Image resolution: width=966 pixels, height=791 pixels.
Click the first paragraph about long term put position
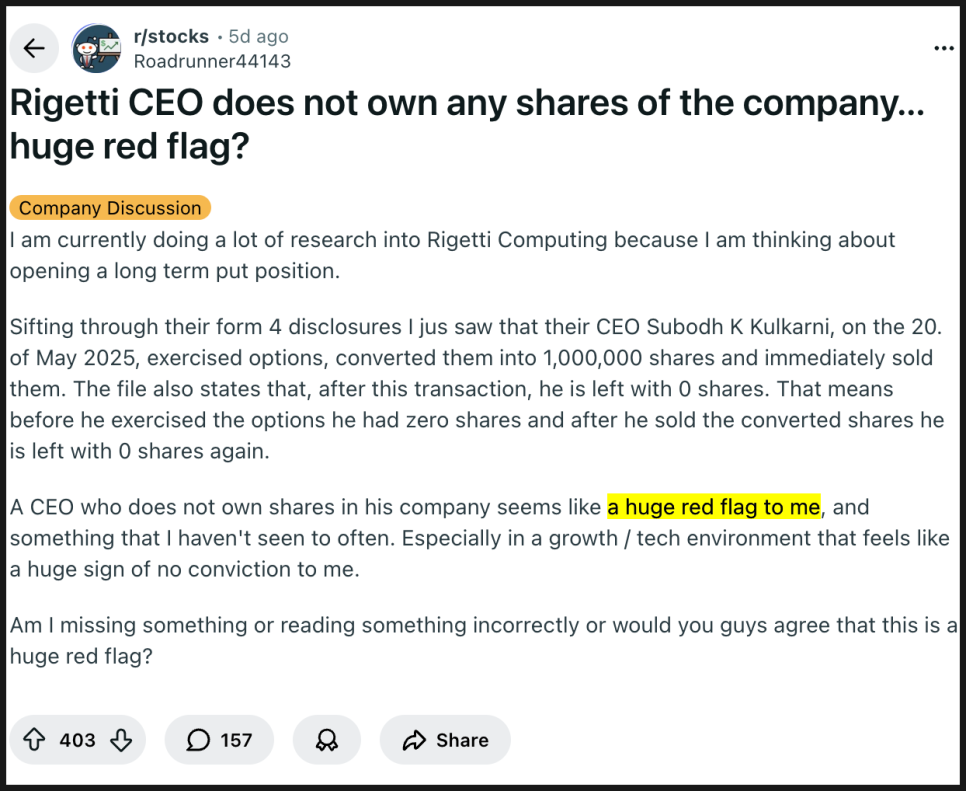[452, 255]
